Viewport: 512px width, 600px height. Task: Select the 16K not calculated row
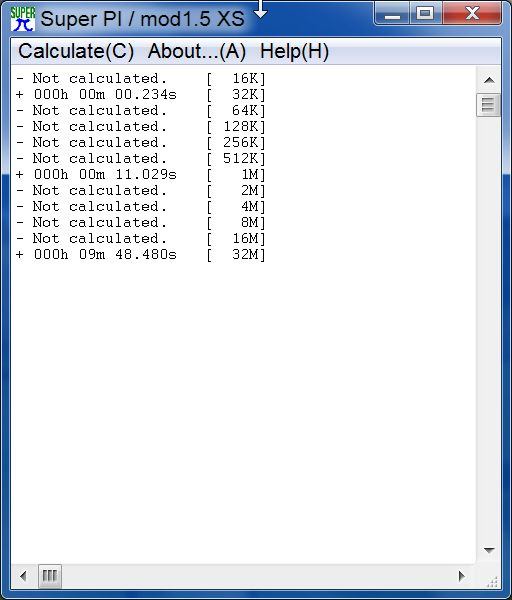click(x=141, y=79)
